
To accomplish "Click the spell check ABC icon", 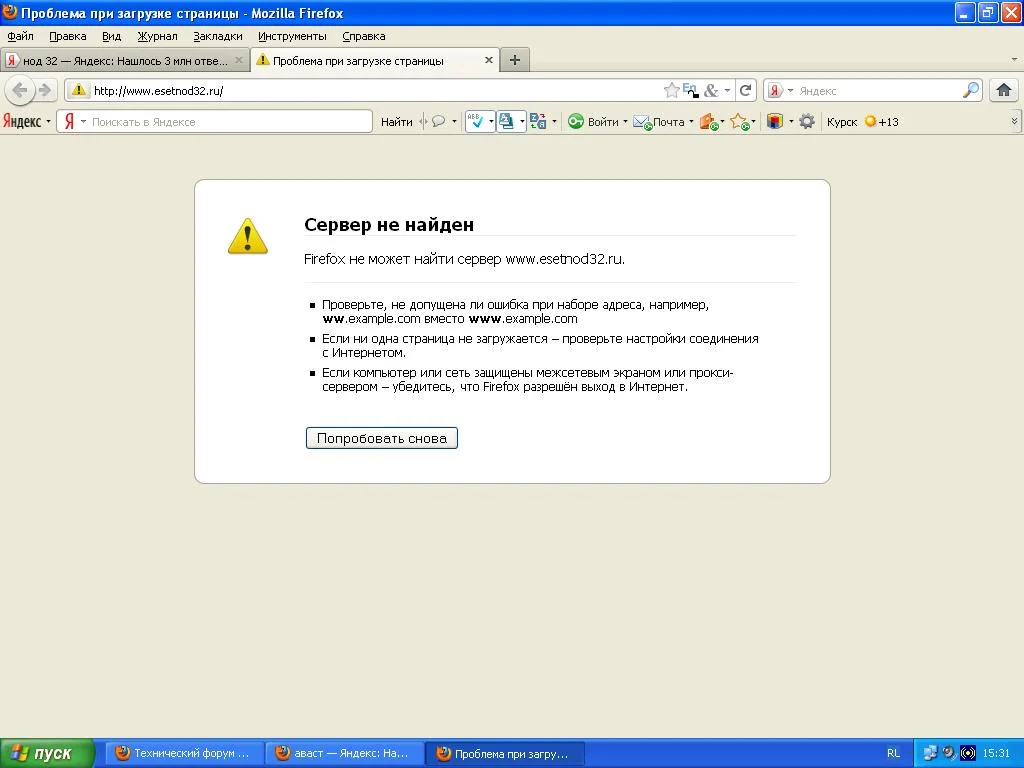I will 475,121.
